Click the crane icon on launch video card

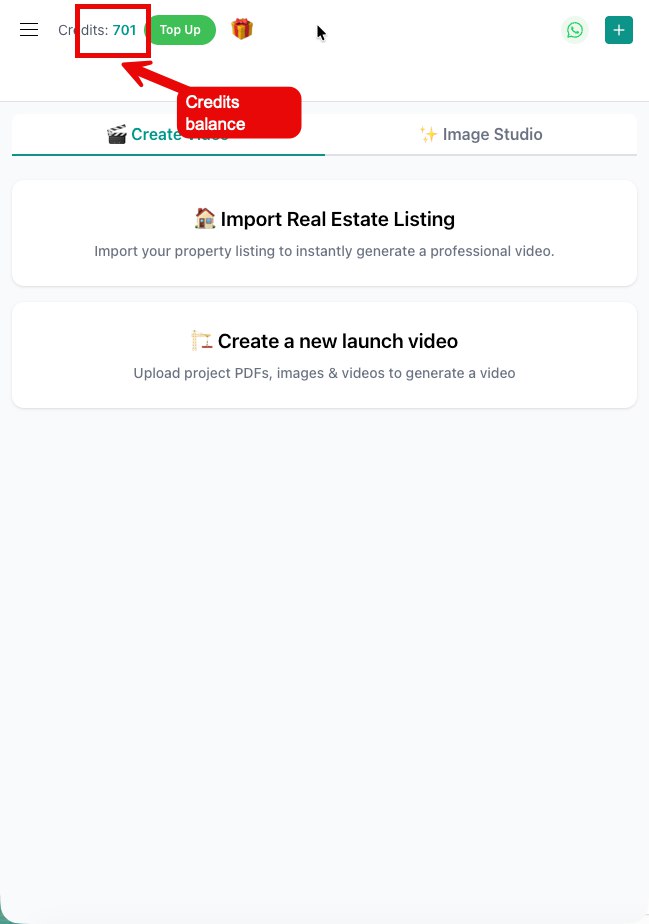point(200,340)
